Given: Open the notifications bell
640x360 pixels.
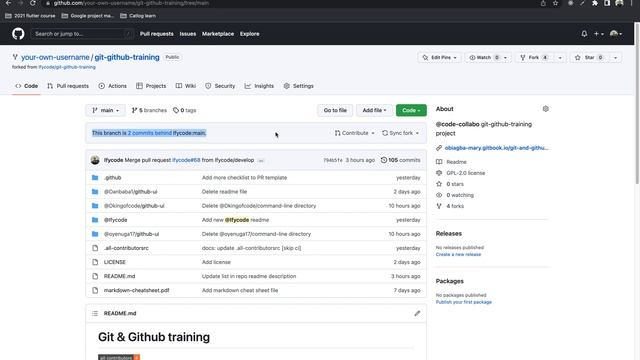Looking at the screenshot, I should coord(584,34).
